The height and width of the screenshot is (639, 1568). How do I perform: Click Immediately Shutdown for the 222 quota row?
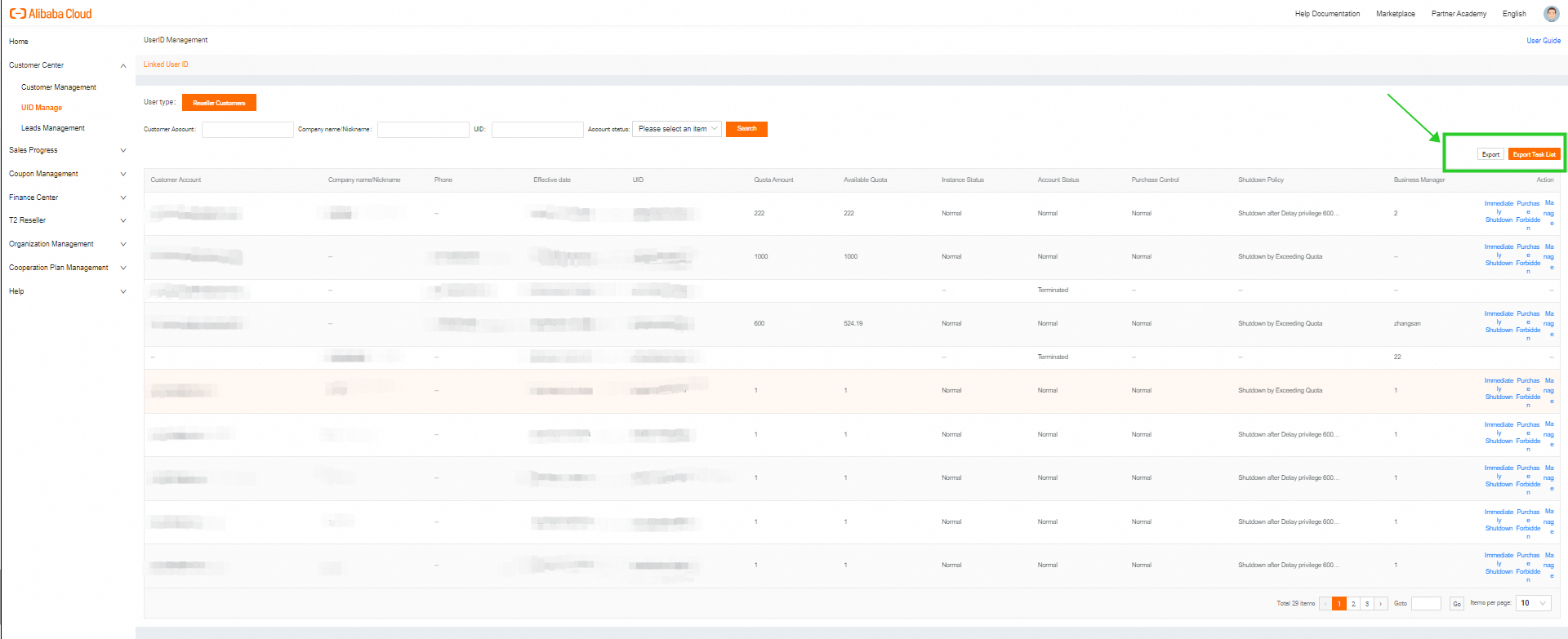coord(1499,212)
